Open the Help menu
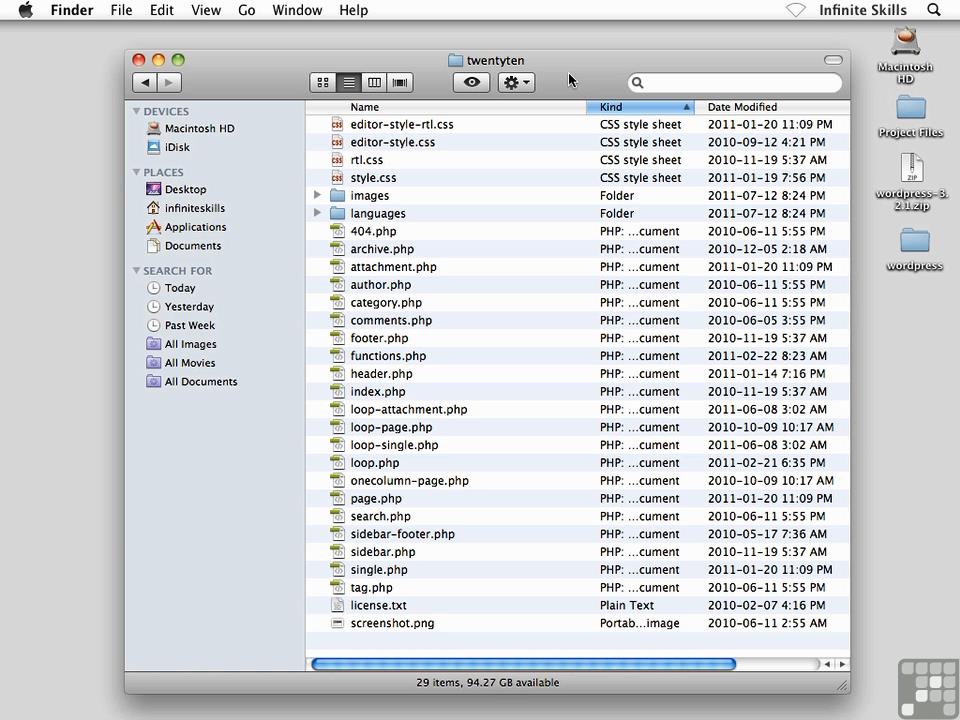 (x=353, y=10)
